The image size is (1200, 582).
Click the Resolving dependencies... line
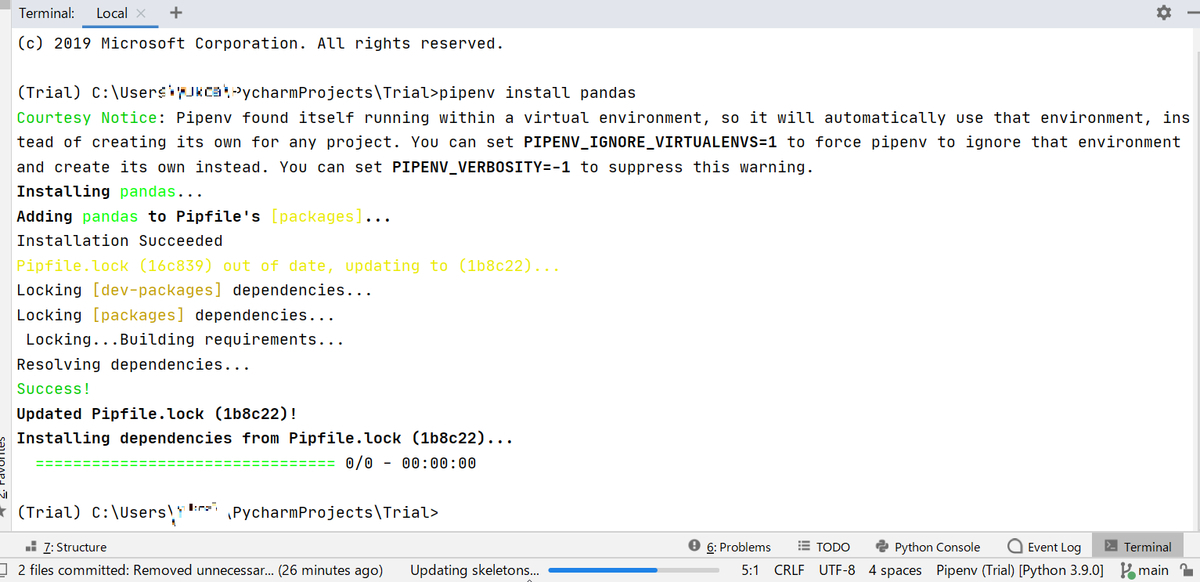tap(133, 364)
